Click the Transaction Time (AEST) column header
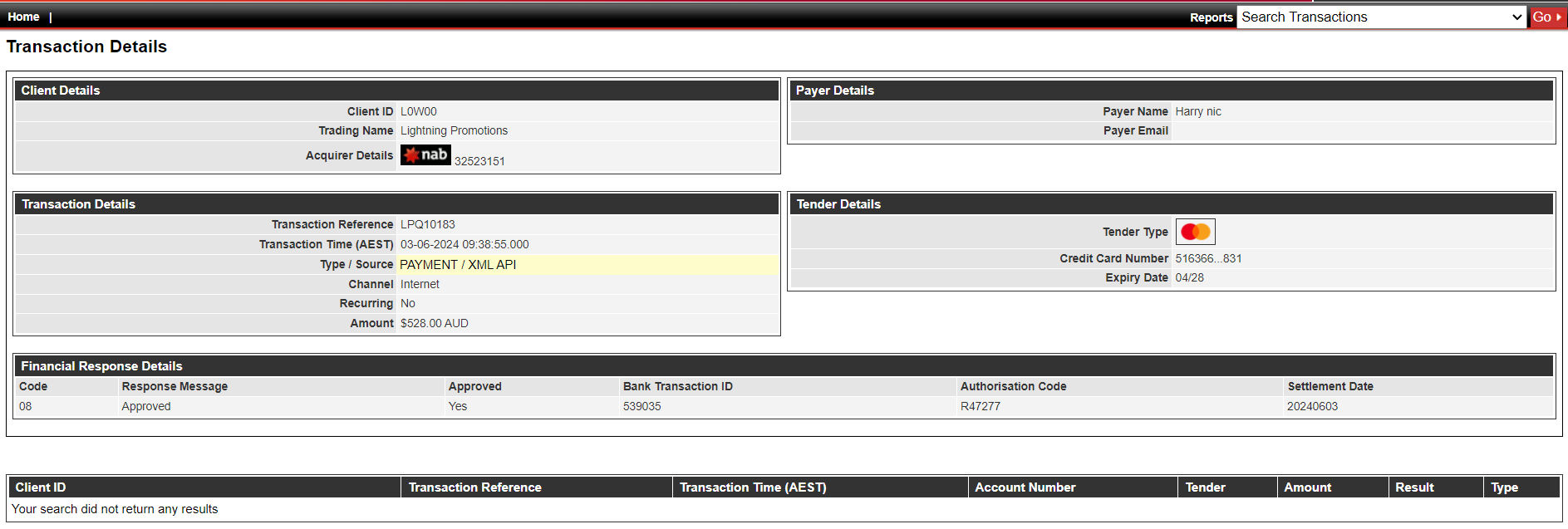Viewport: 1568px width, 529px height. pos(820,487)
